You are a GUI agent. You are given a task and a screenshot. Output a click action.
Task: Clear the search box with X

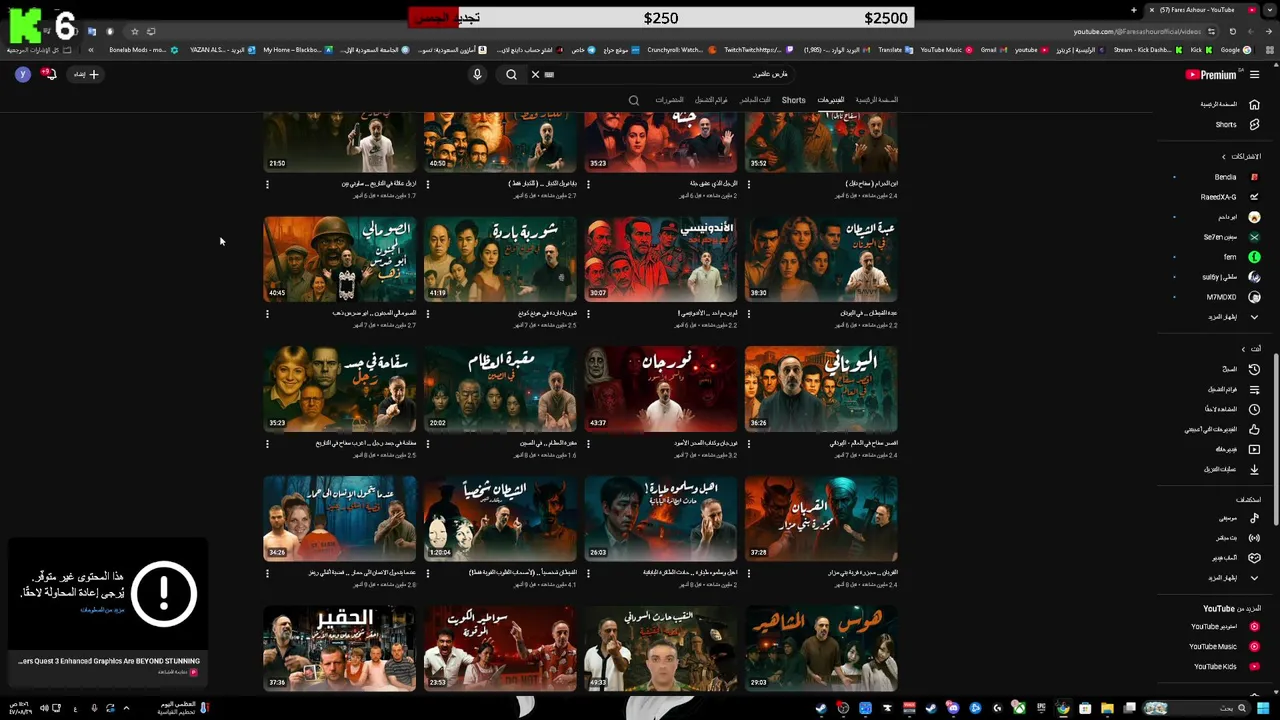(x=535, y=74)
